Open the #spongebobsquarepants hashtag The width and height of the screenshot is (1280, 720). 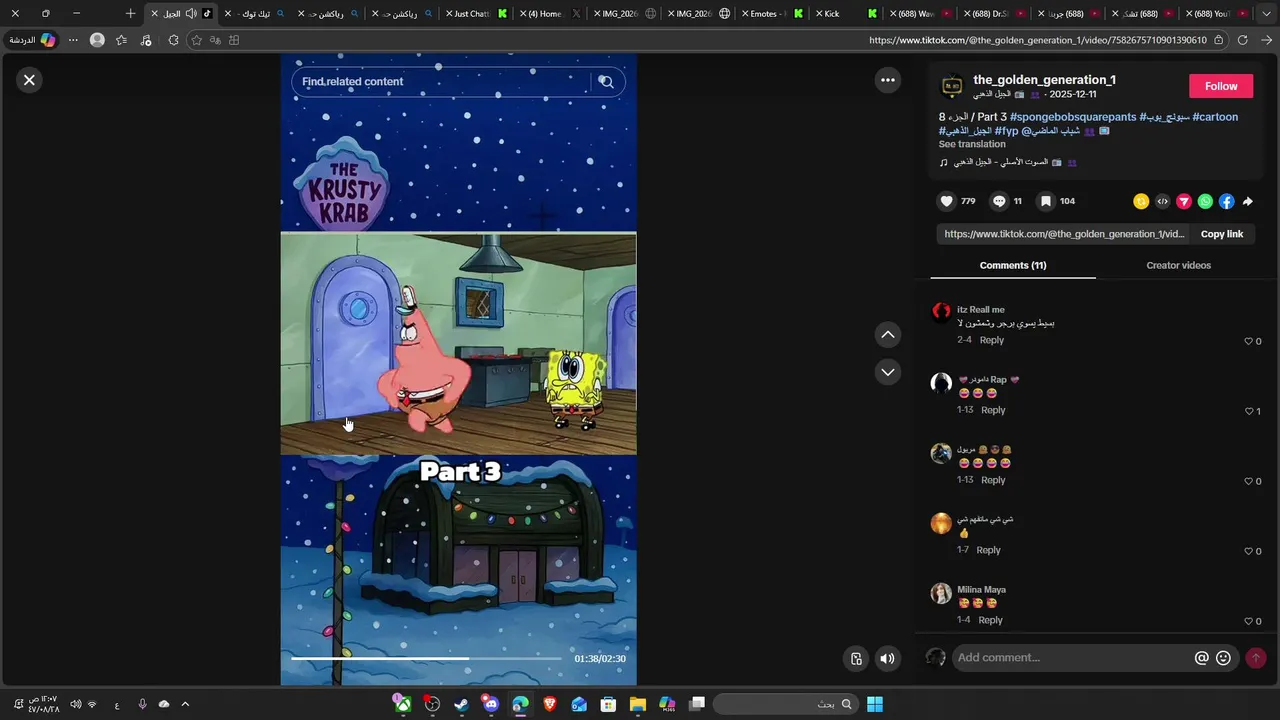1073,117
